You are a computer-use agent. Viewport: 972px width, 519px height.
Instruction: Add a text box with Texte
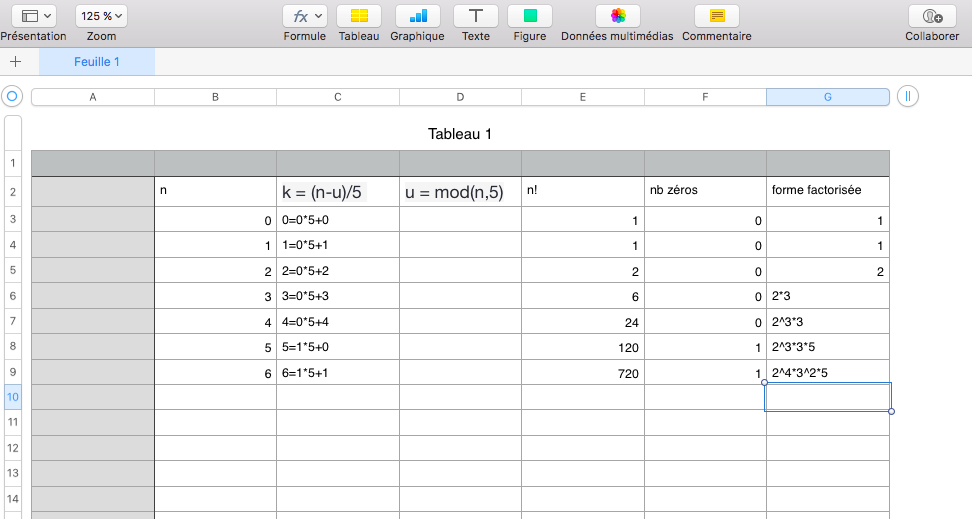click(x=476, y=16)
